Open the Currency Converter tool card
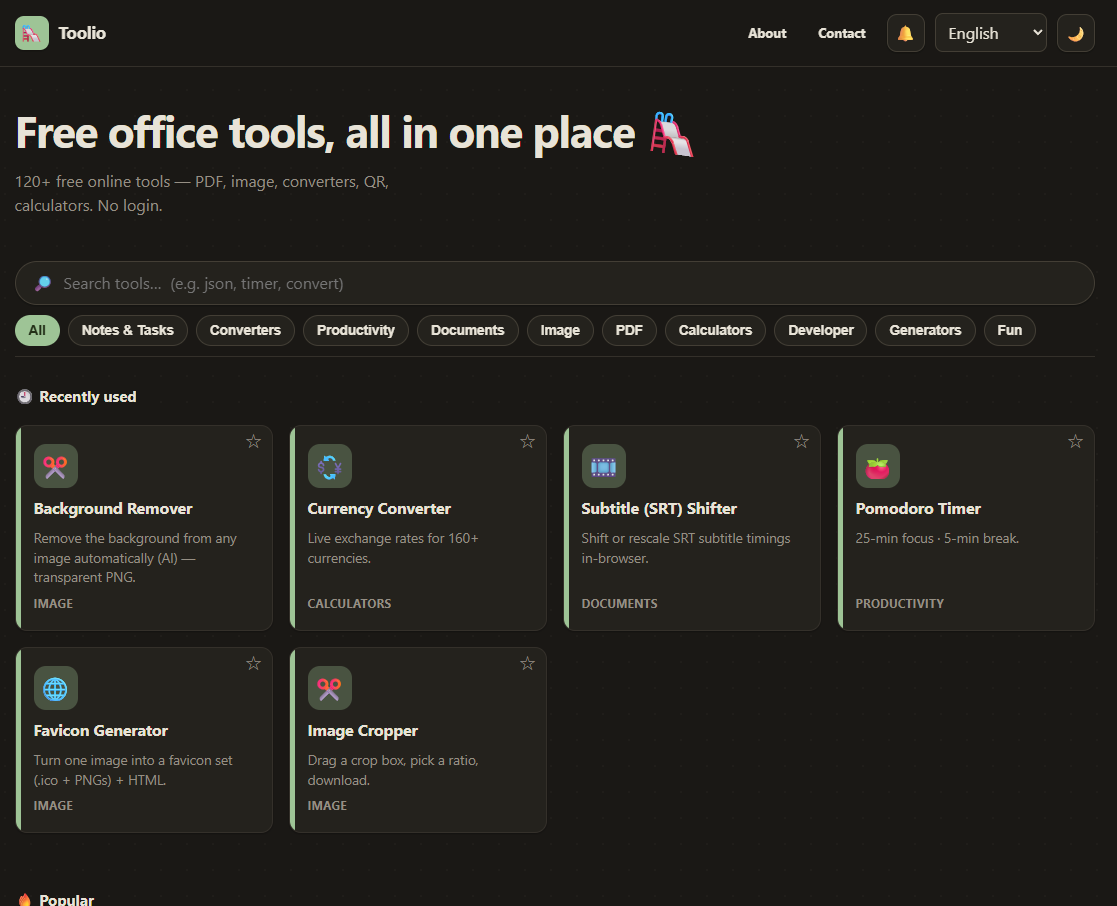 coord(418,528)
